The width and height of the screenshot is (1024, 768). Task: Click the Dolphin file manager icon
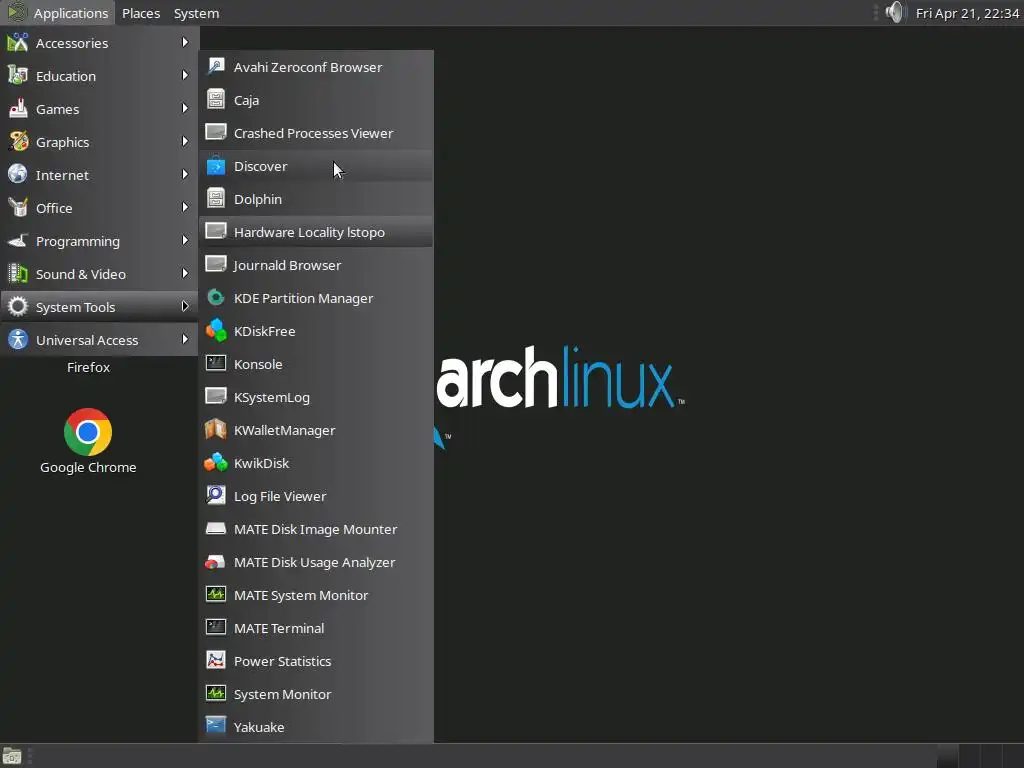216,199
